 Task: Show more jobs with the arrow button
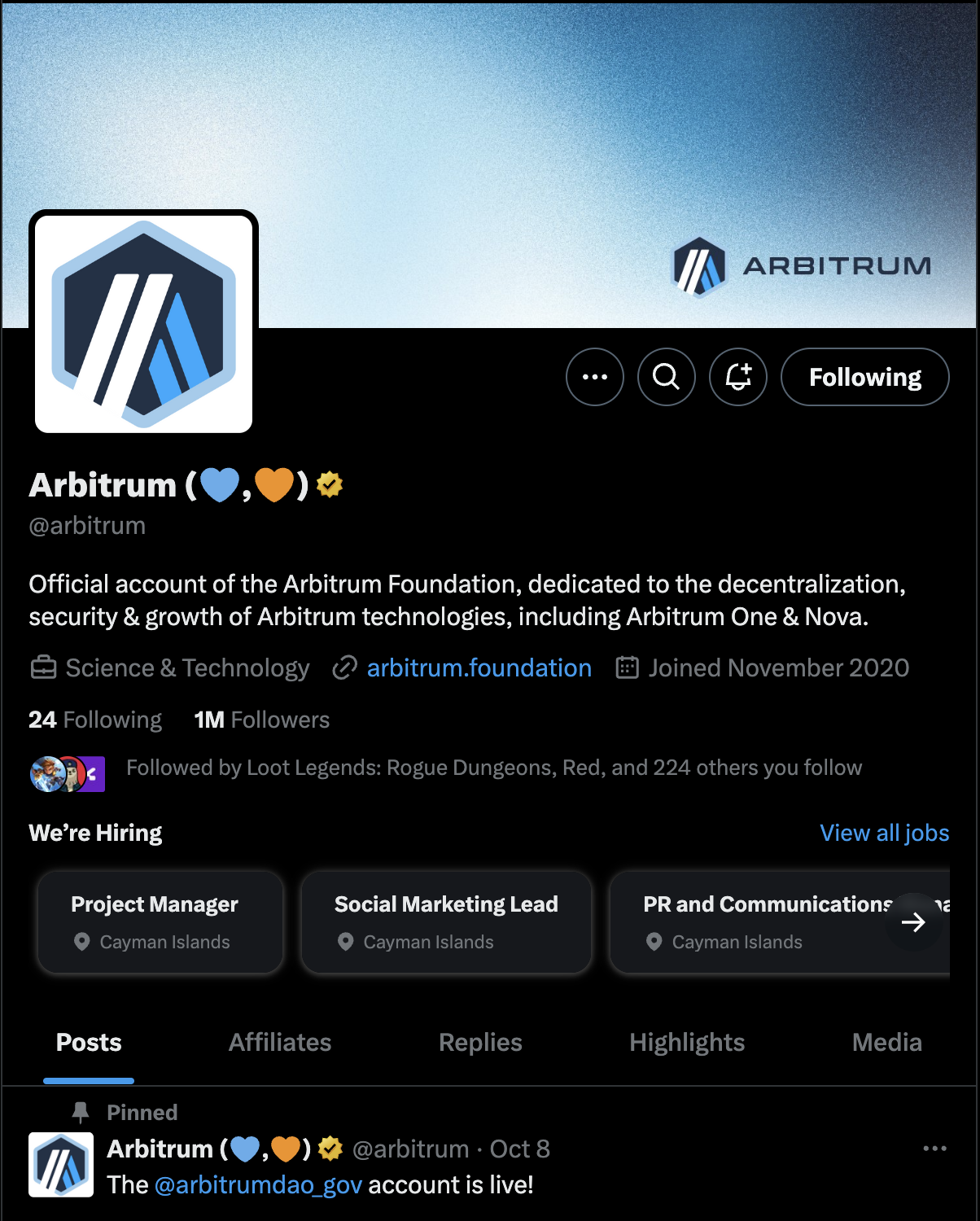pos(913,921)
